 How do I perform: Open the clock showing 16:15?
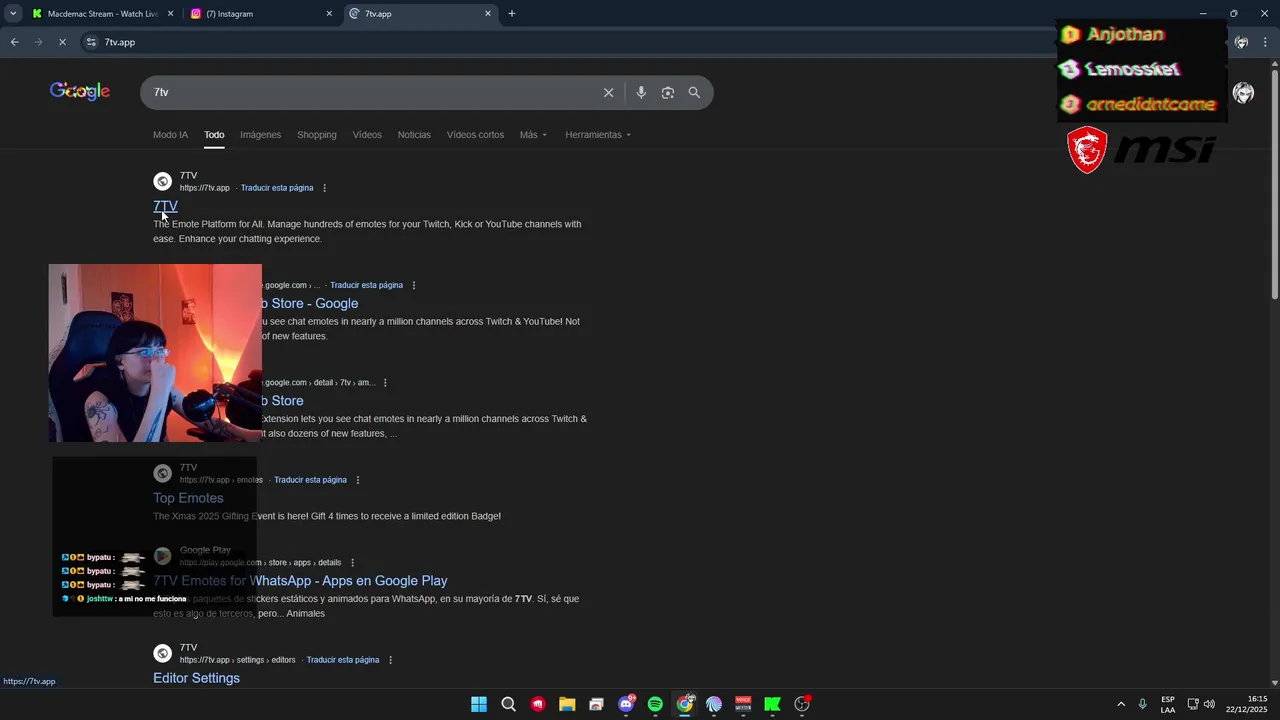1248,704
